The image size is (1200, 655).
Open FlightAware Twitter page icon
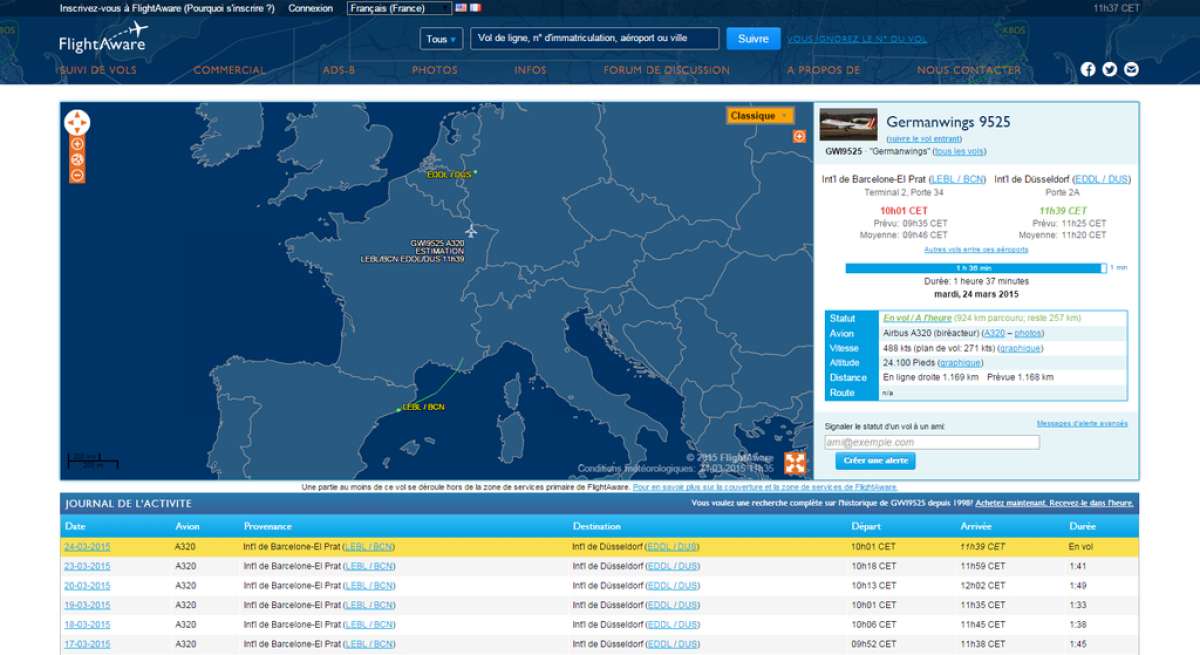click(x=1110, y=69)
